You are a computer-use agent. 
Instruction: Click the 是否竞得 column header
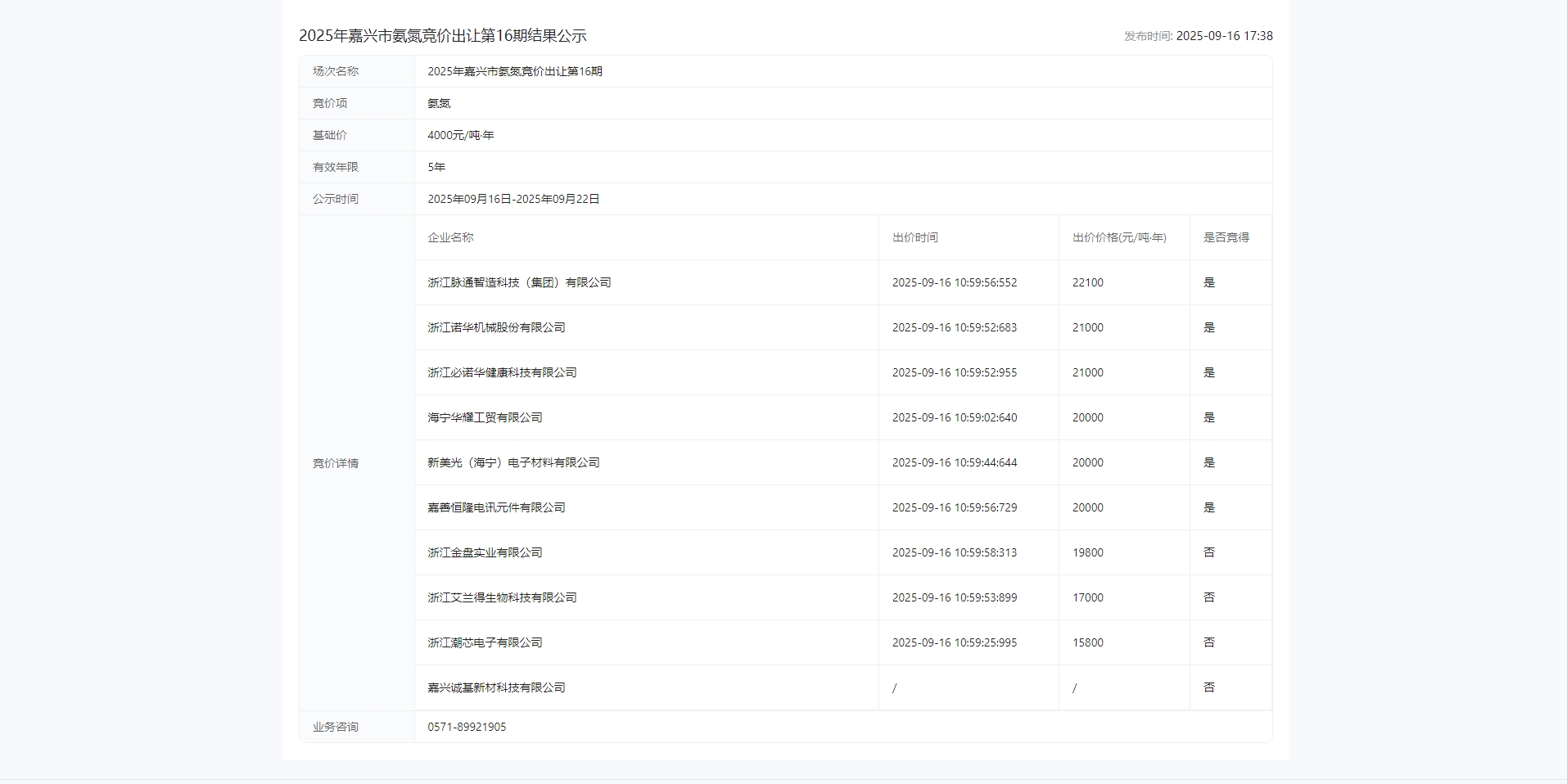point(1226,237)
